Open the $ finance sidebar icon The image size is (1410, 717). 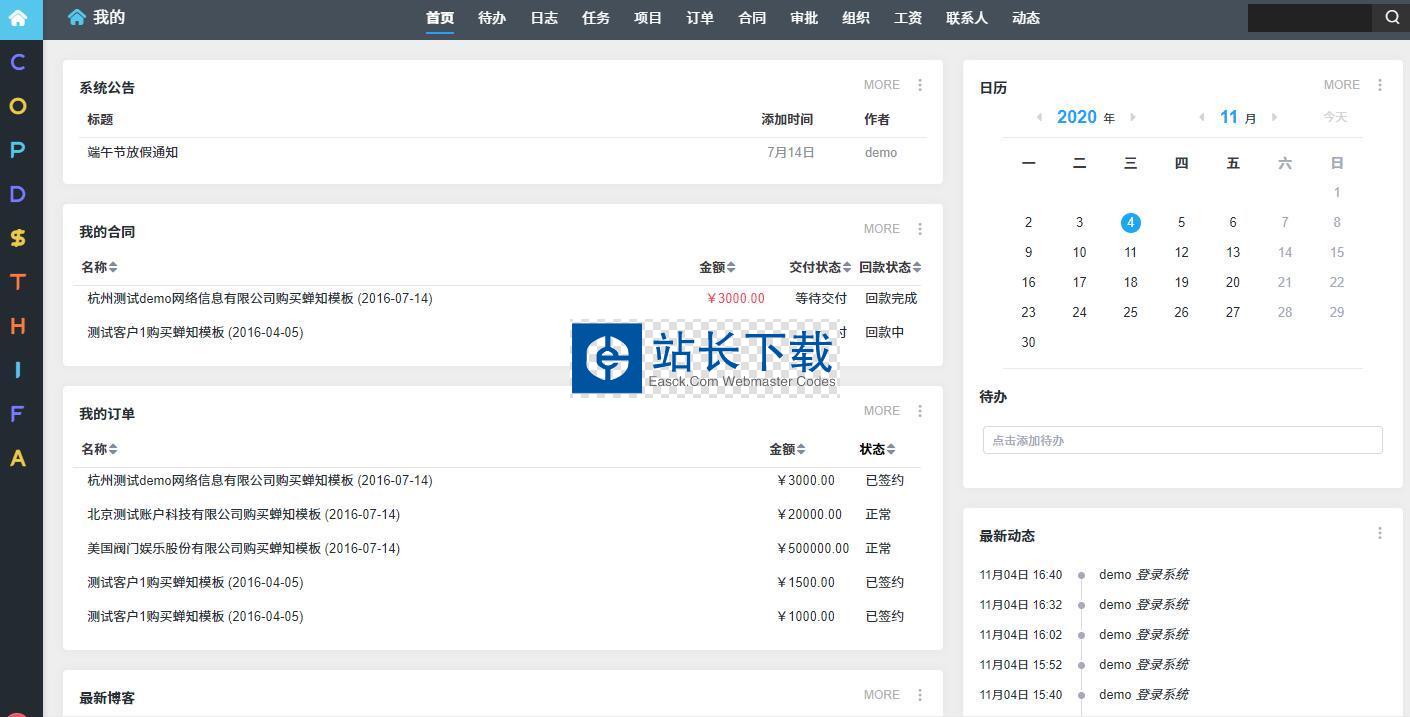coord(18,238)
